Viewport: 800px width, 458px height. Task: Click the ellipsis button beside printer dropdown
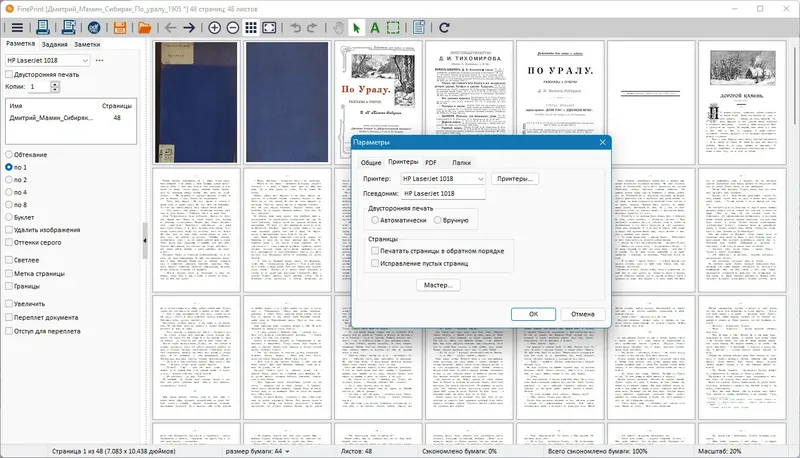pos(99,60)
